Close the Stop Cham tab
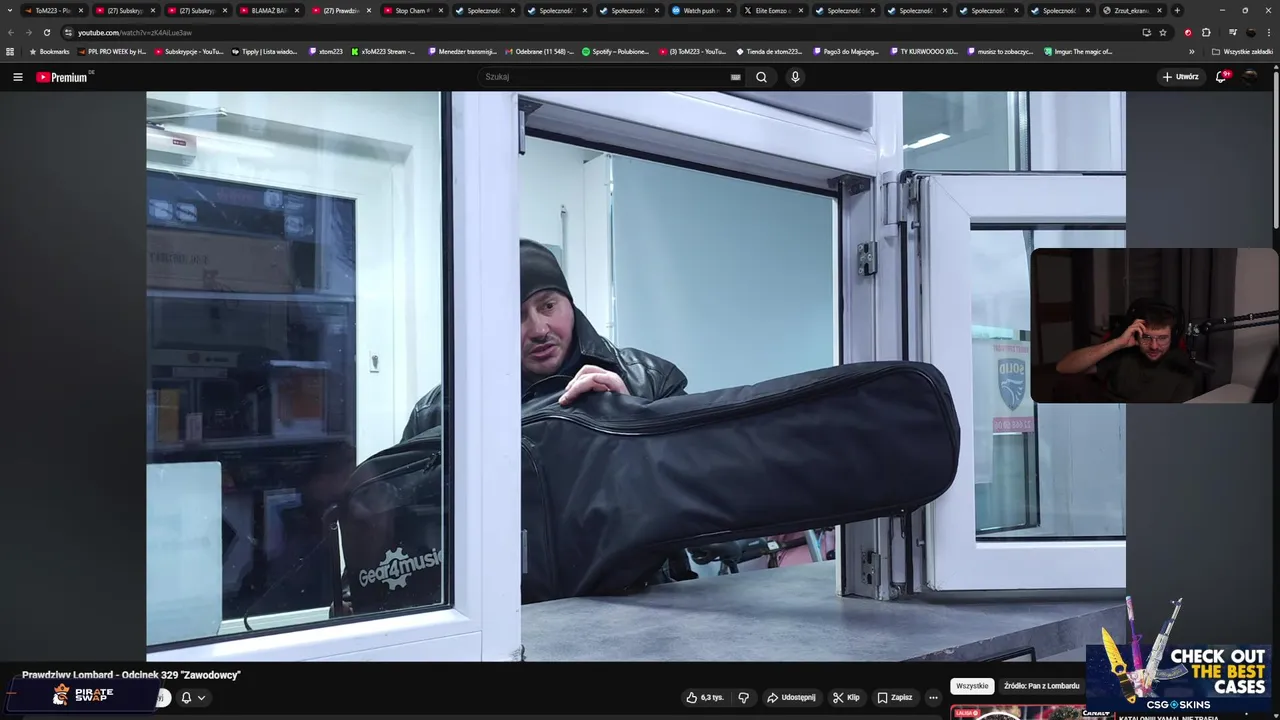1280x720 pixels. pos(441,10)
